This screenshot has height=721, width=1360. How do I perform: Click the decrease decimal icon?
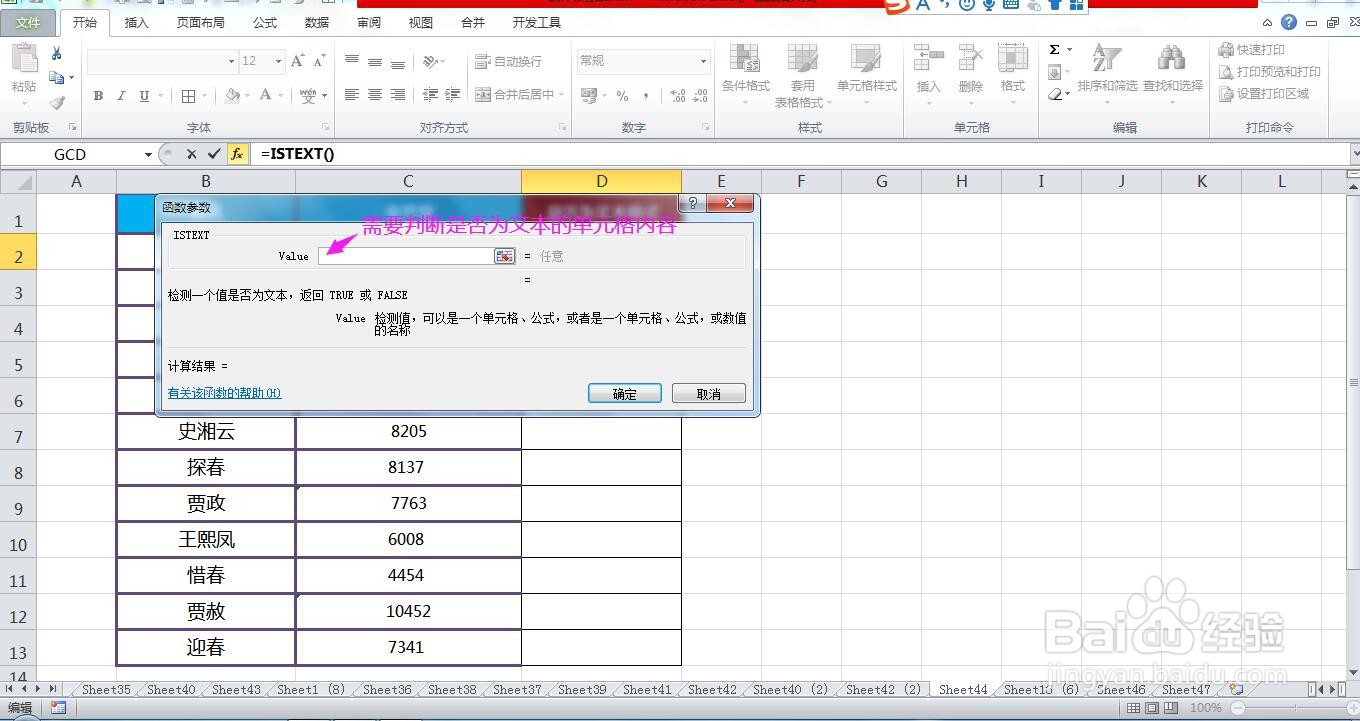[701, 96]
